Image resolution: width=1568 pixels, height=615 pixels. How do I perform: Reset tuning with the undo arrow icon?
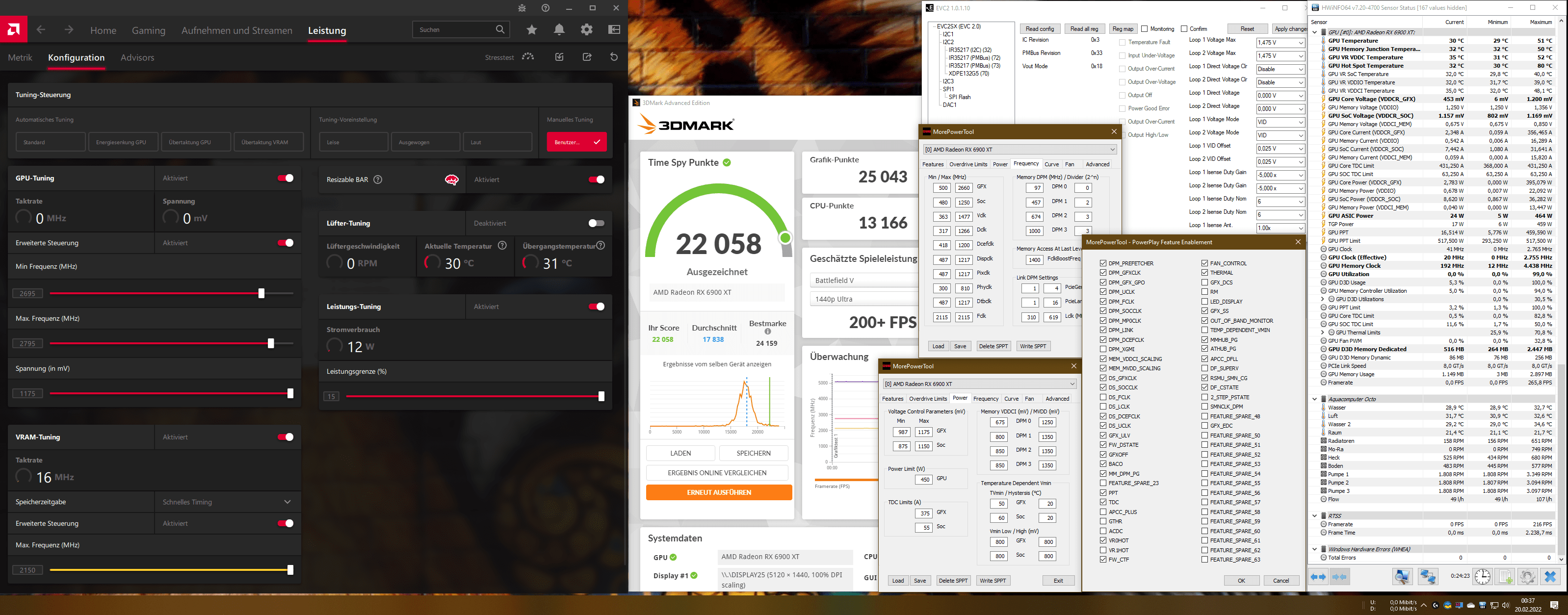[x=614, y=57]
